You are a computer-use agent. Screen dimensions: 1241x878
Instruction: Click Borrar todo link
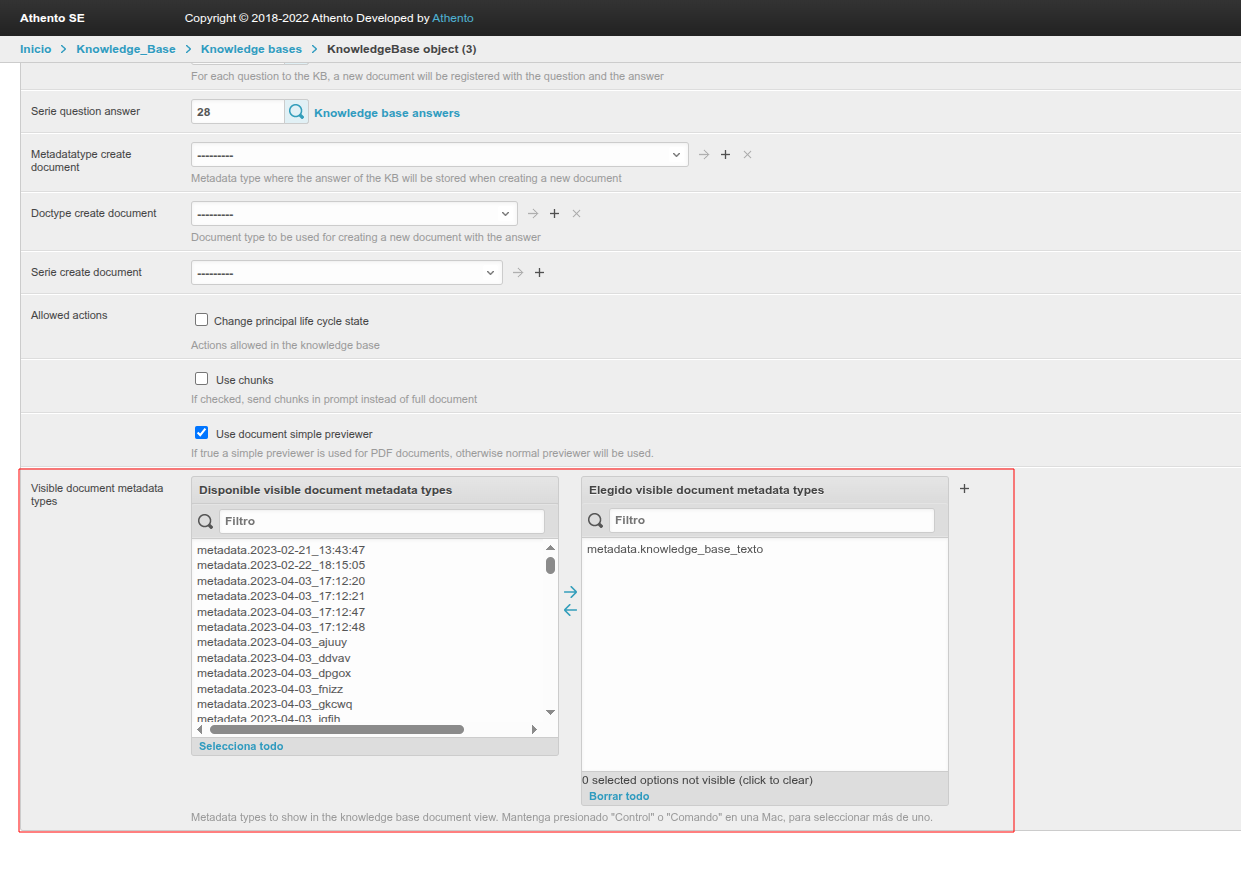pyautogui.click(x=619, y=796)
